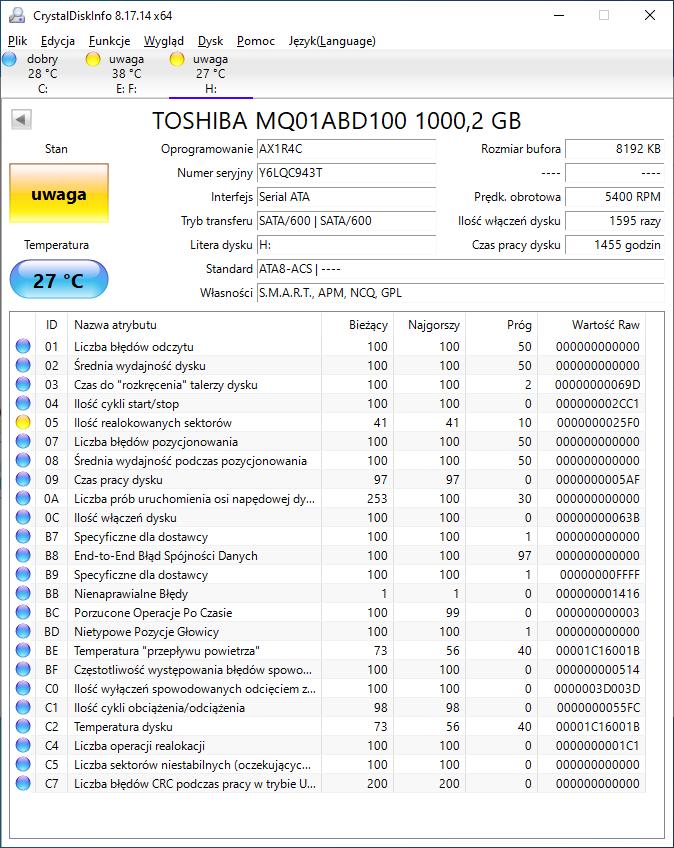The height and width of the screenshot is (848, 674).
Task: Click blue status icon for attribute C5
Action: pos(23,764)
